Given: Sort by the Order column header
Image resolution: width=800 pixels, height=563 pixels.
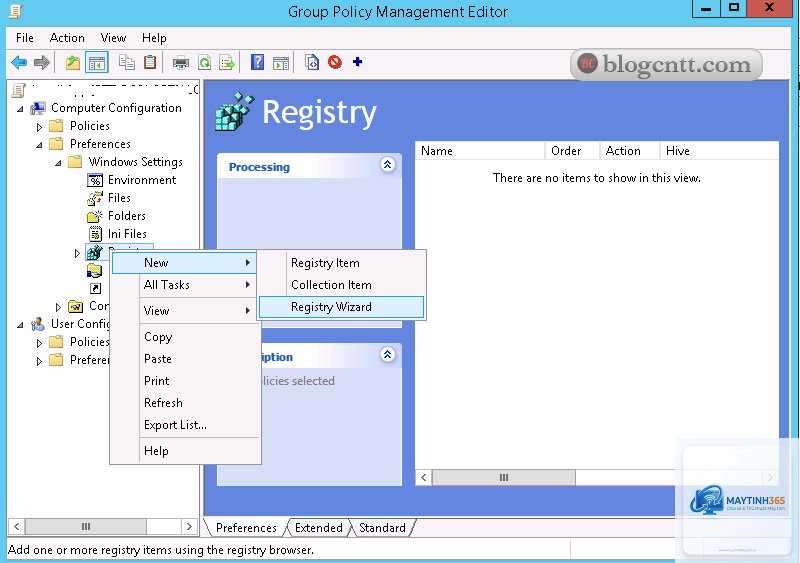Looking at the screenshot, I should [572, 151].
